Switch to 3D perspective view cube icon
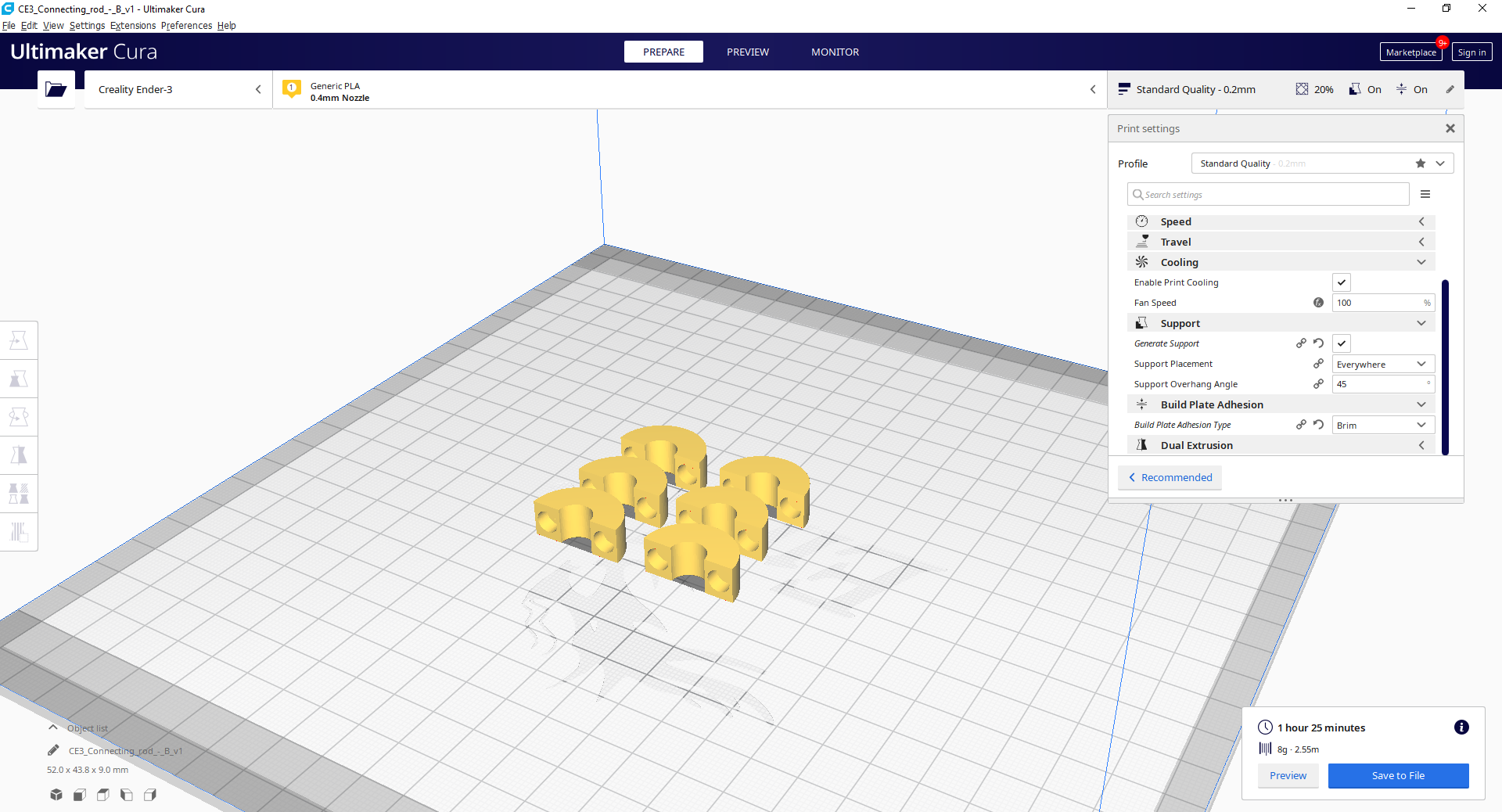This screenshot has width=1502, height=812. pyautogui.click(x=56, y=795)
